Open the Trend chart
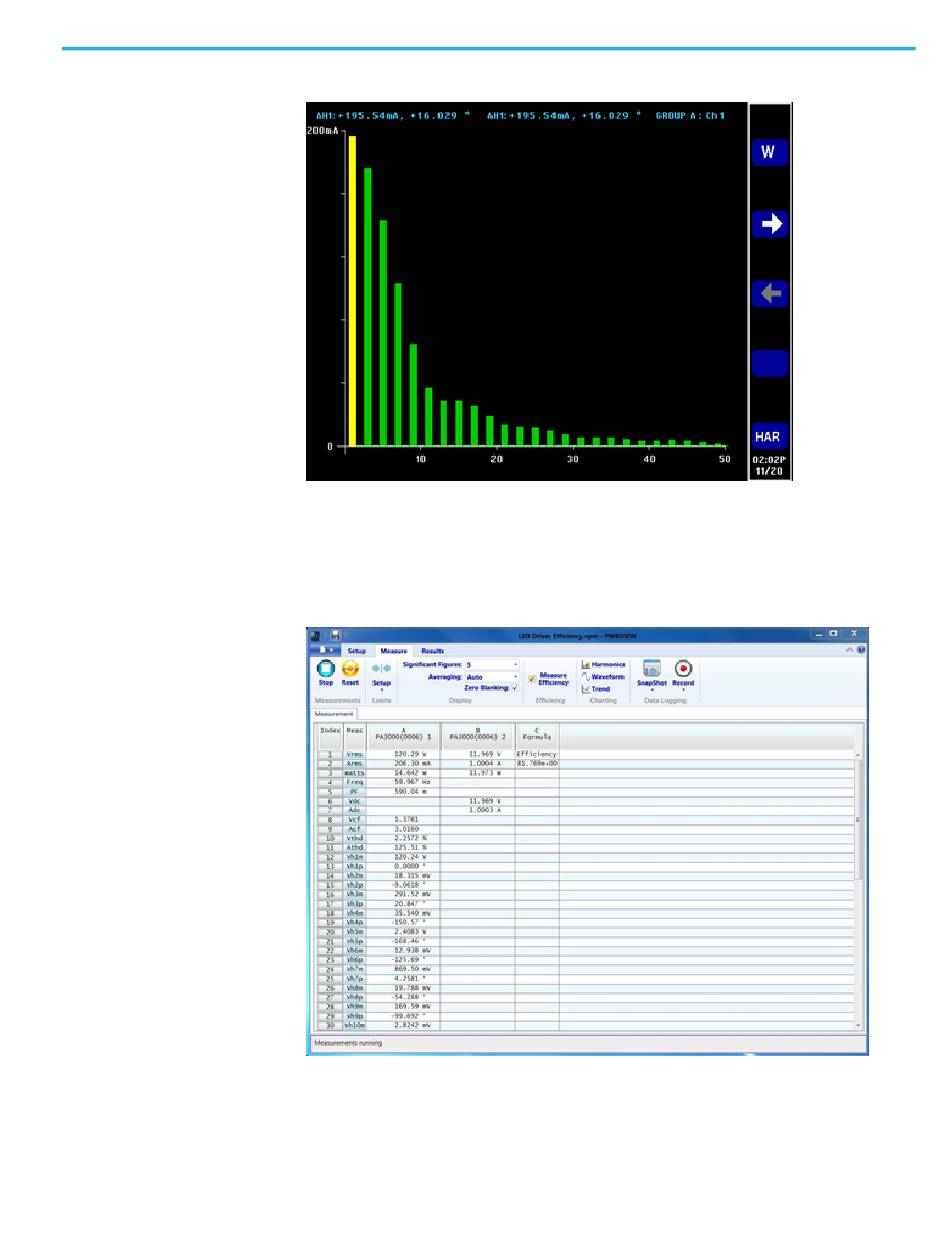The height and width of the screenshot is (1254, 950). (x=596, y=689)
